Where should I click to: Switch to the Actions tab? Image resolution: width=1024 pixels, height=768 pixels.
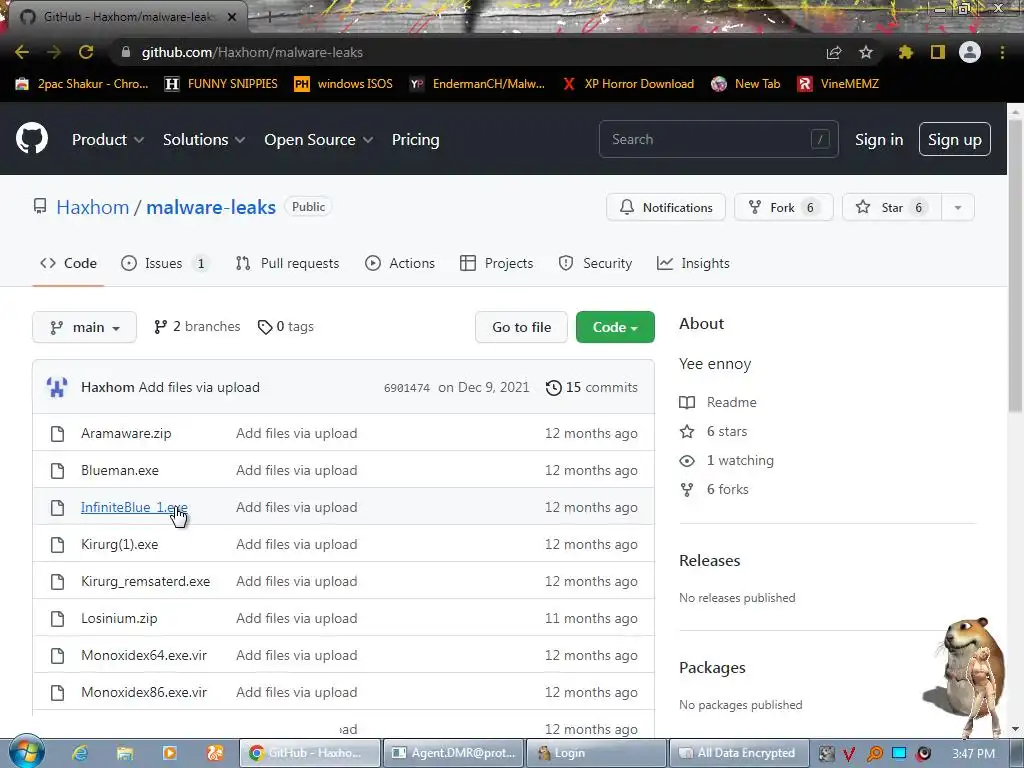400,263
